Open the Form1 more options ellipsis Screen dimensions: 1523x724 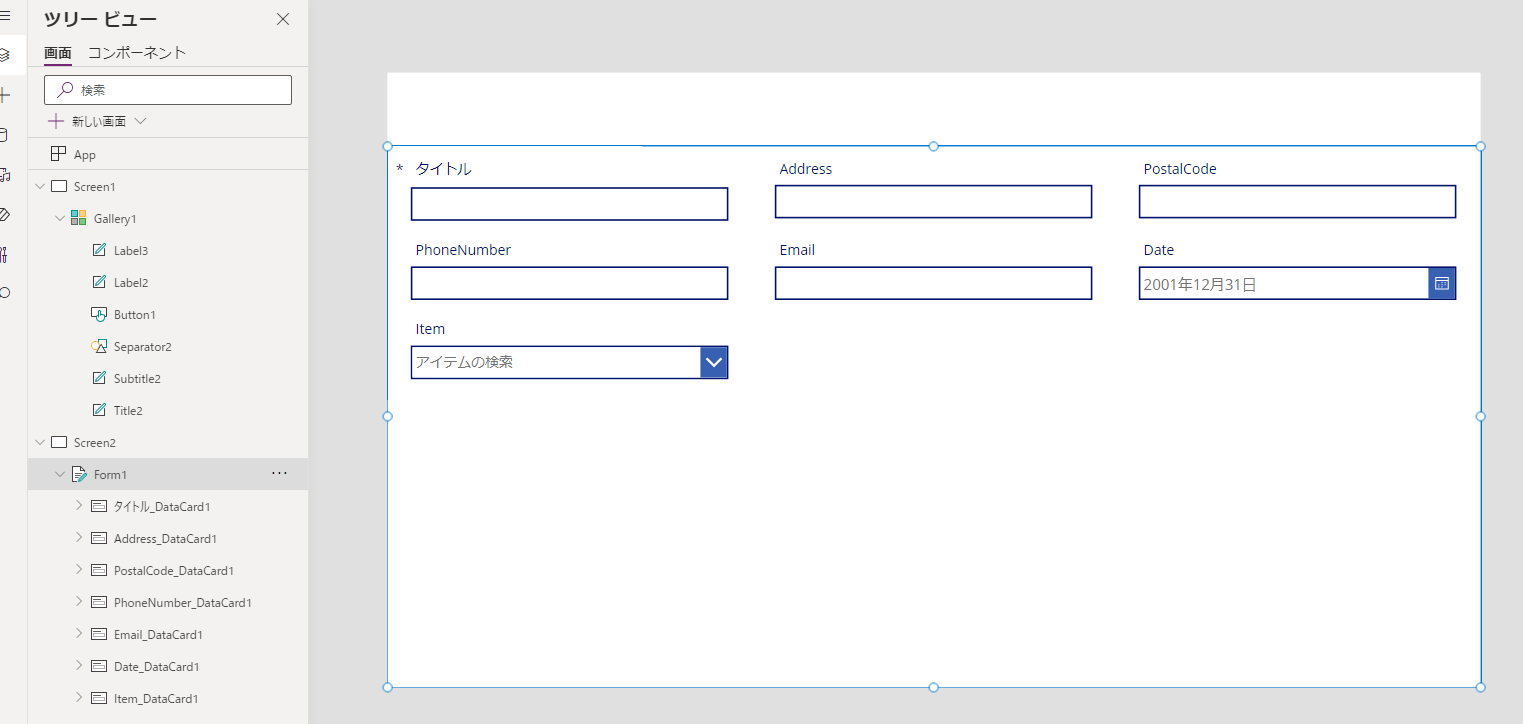(x=279, y=474)
